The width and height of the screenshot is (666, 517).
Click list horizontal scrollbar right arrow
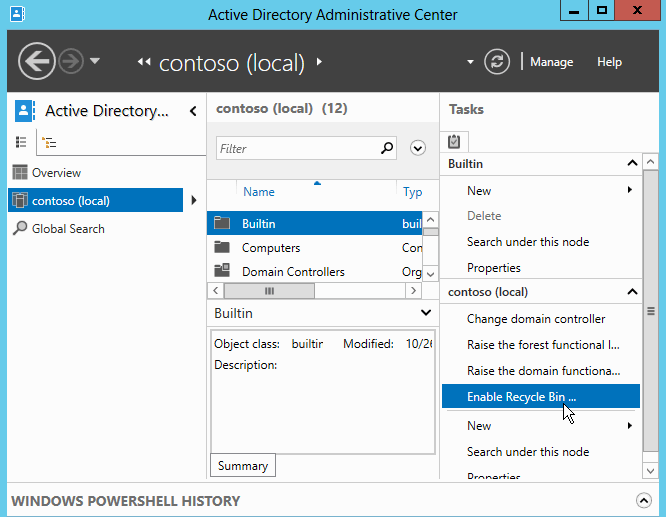coord(413,291)
